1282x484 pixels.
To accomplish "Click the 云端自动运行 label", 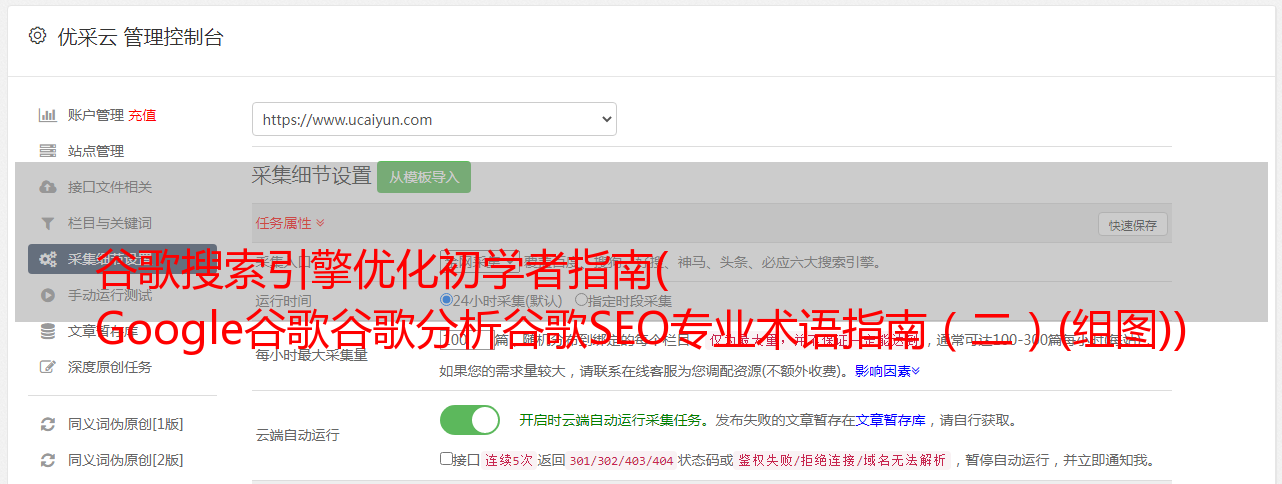I will coord(297,435).
